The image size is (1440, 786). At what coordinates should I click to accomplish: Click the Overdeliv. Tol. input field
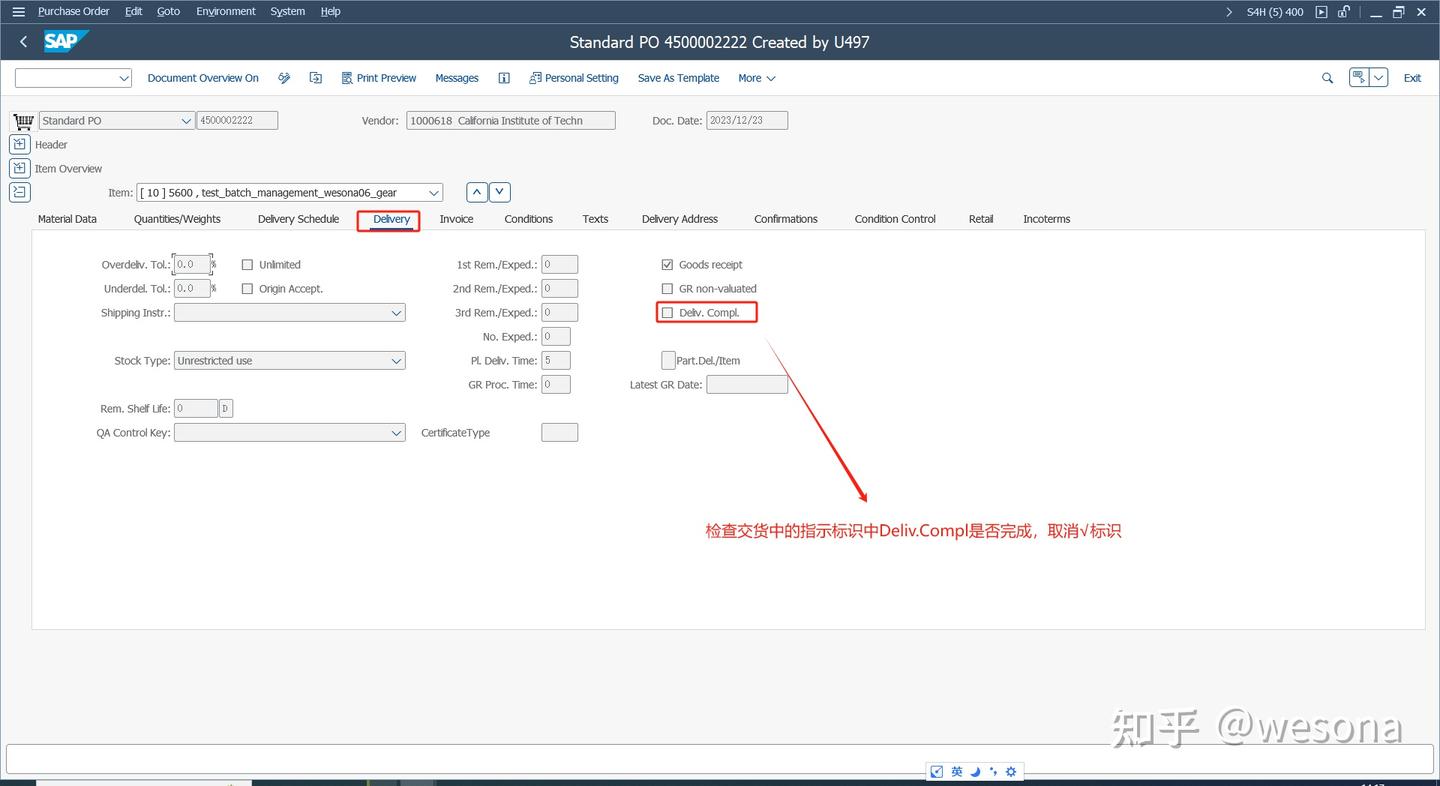click(x=192, y=265)
